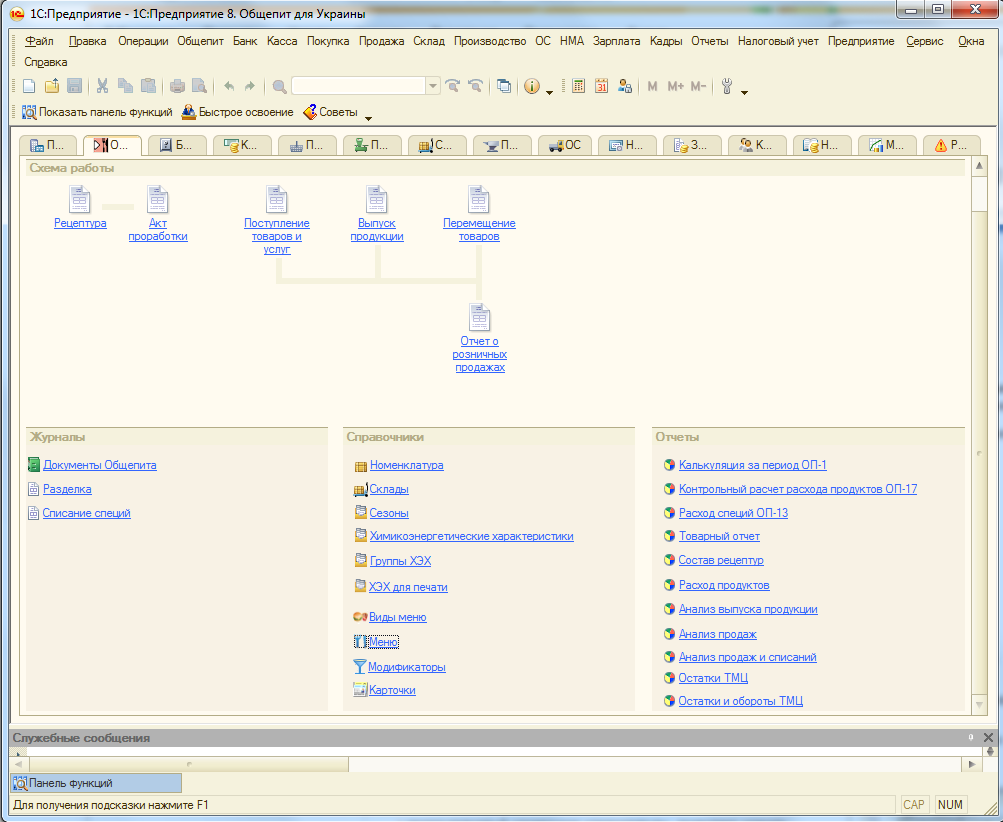The image size is (1003, 822).
Task: Expand the dropdown arrow beside wrench icon
Action: click(744, 93)
